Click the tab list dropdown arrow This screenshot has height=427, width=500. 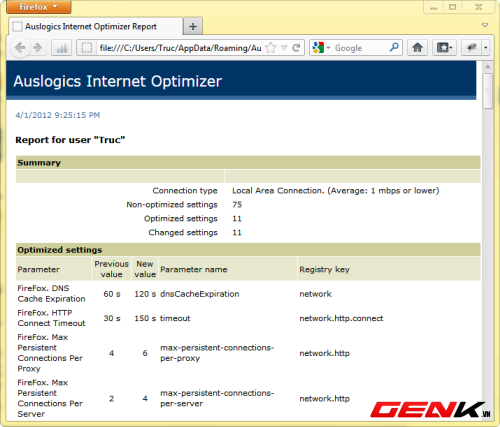click(485, 25)
